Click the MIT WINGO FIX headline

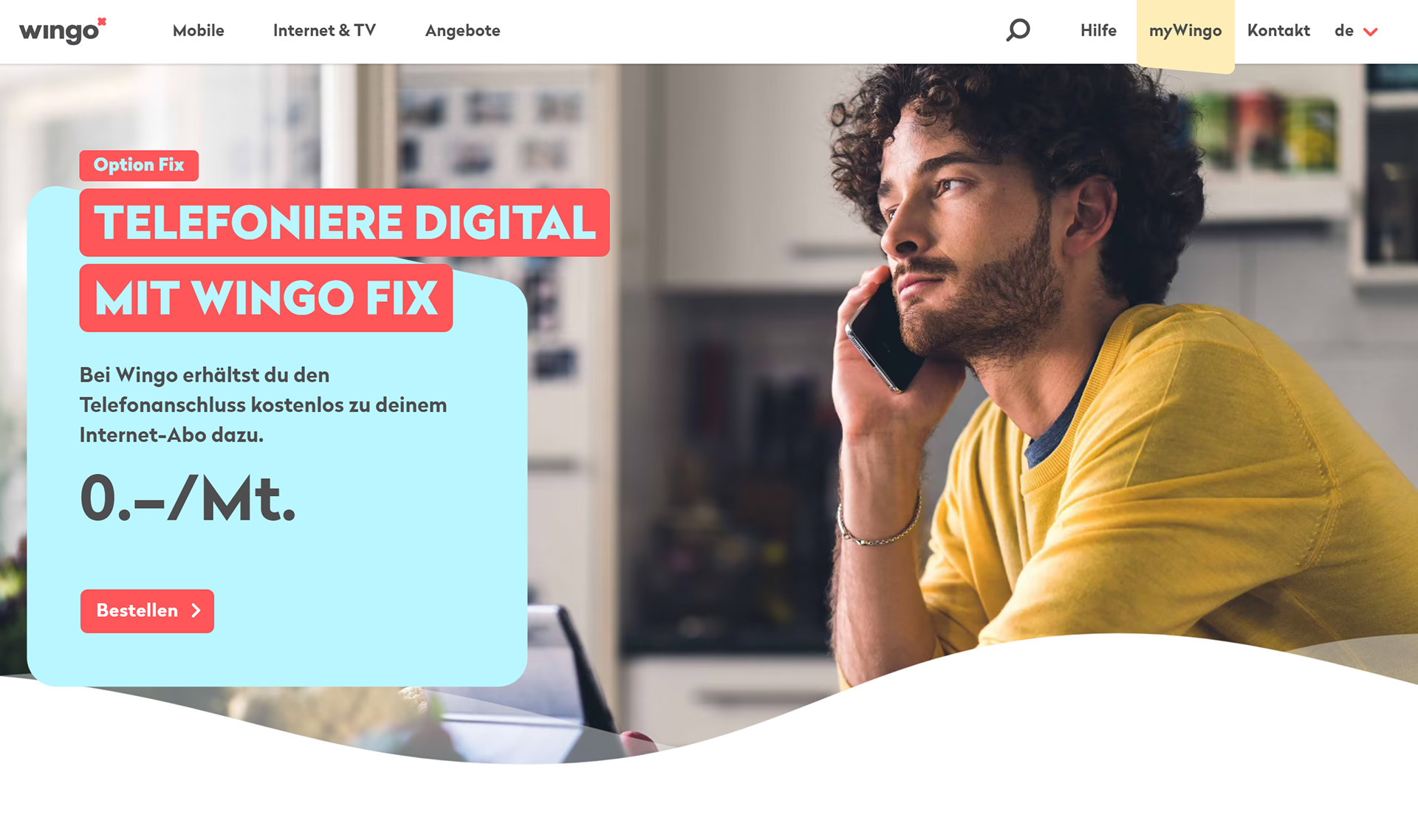[266, 298]
